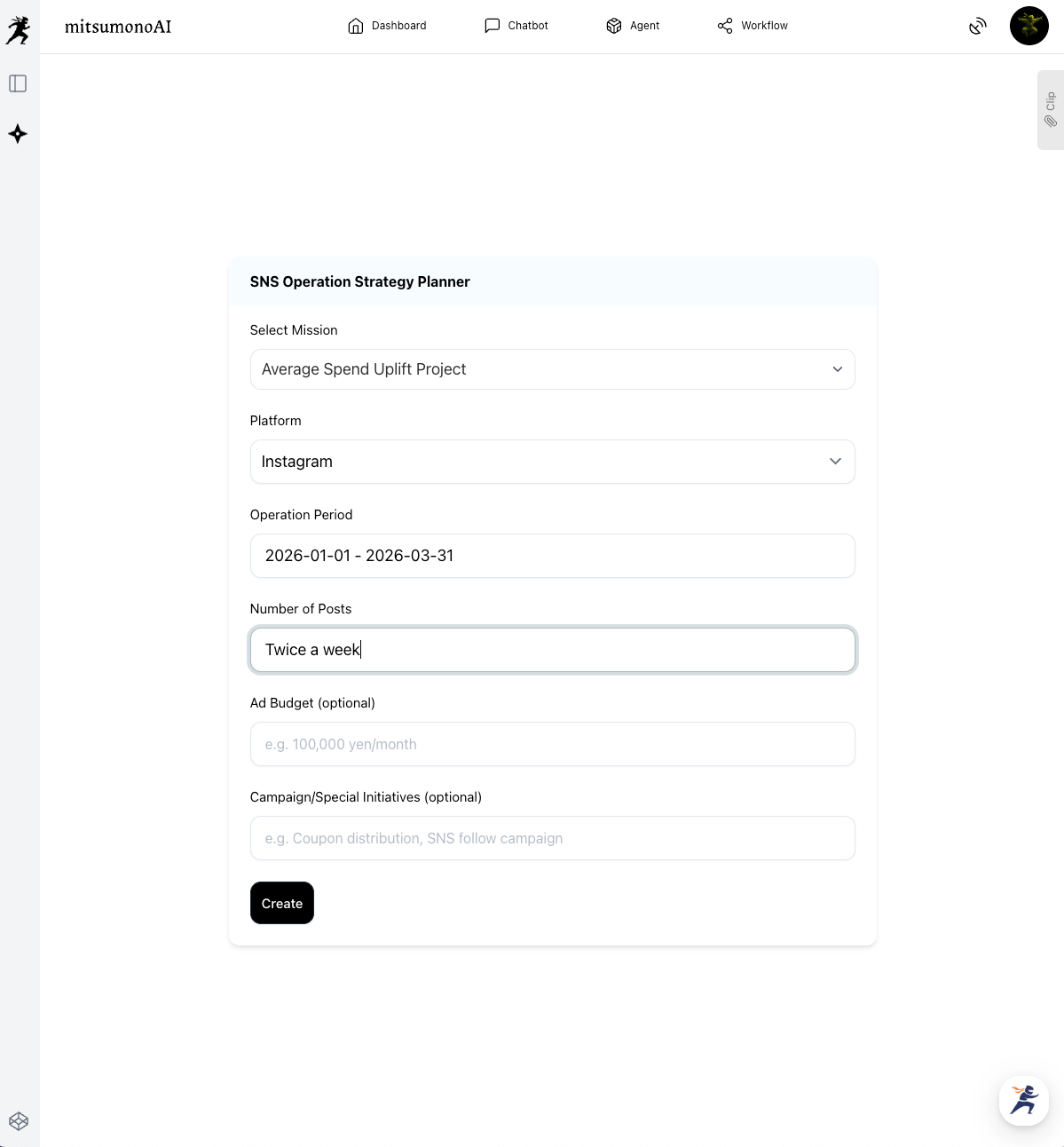Click the chevron arrow on Platform selector
The width and height of the screenshot is (1064, 1147).
pos(835,462)
